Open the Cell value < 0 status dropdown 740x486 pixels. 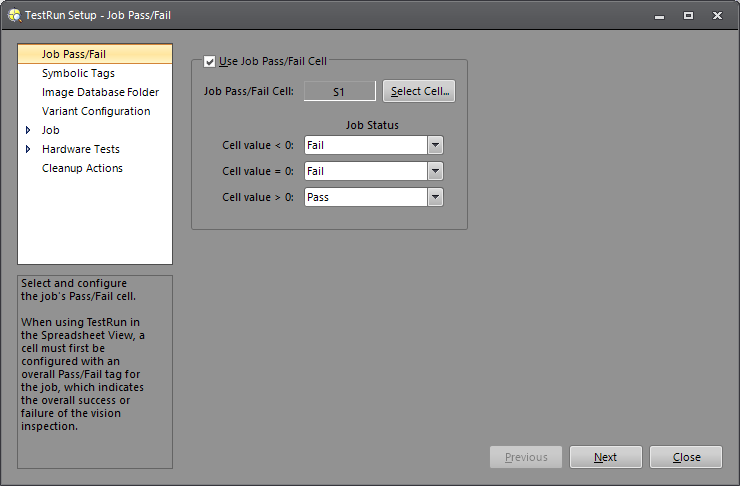point(435,145)
